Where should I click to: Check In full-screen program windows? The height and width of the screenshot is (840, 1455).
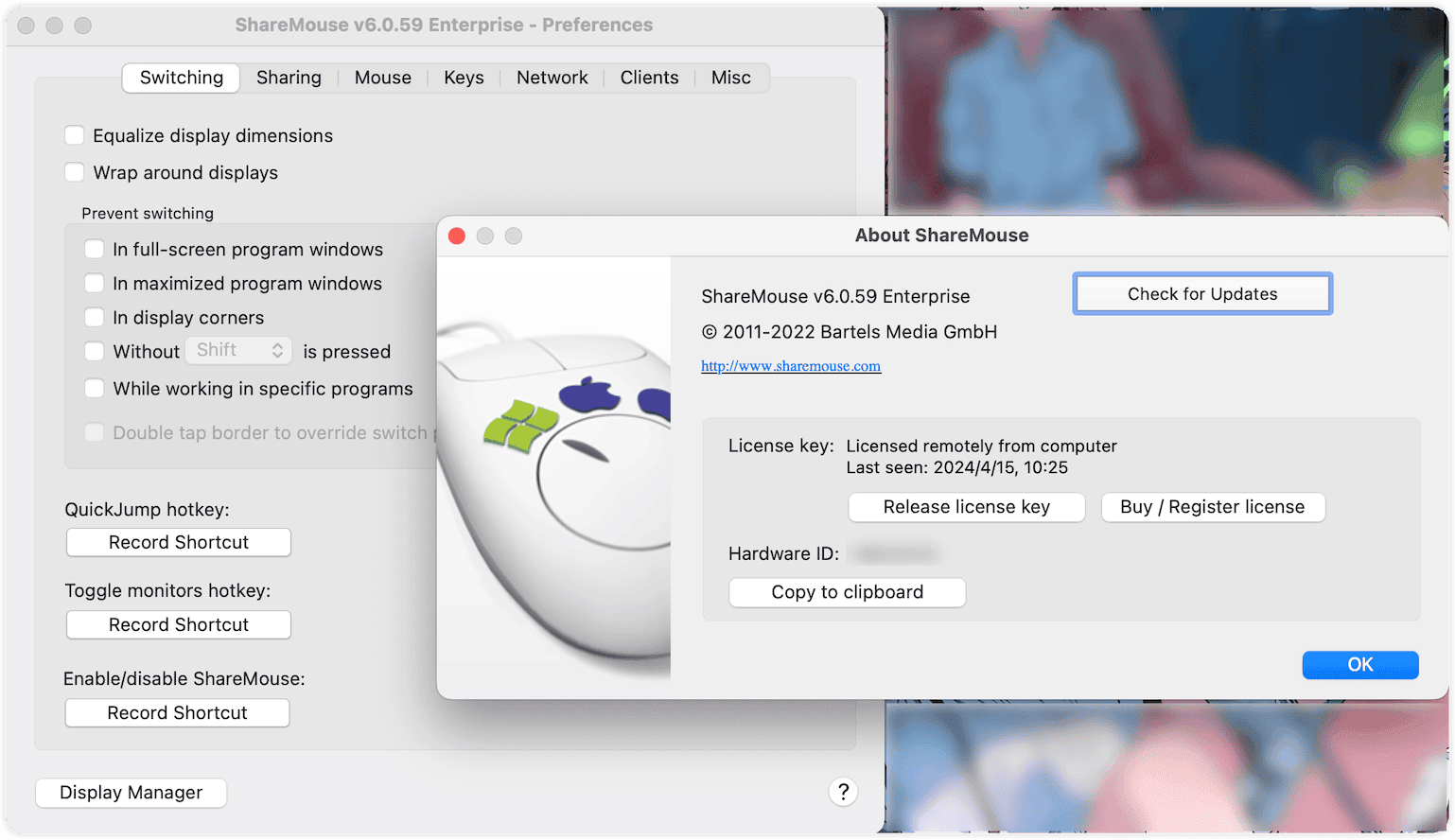(x=95, y=249)
